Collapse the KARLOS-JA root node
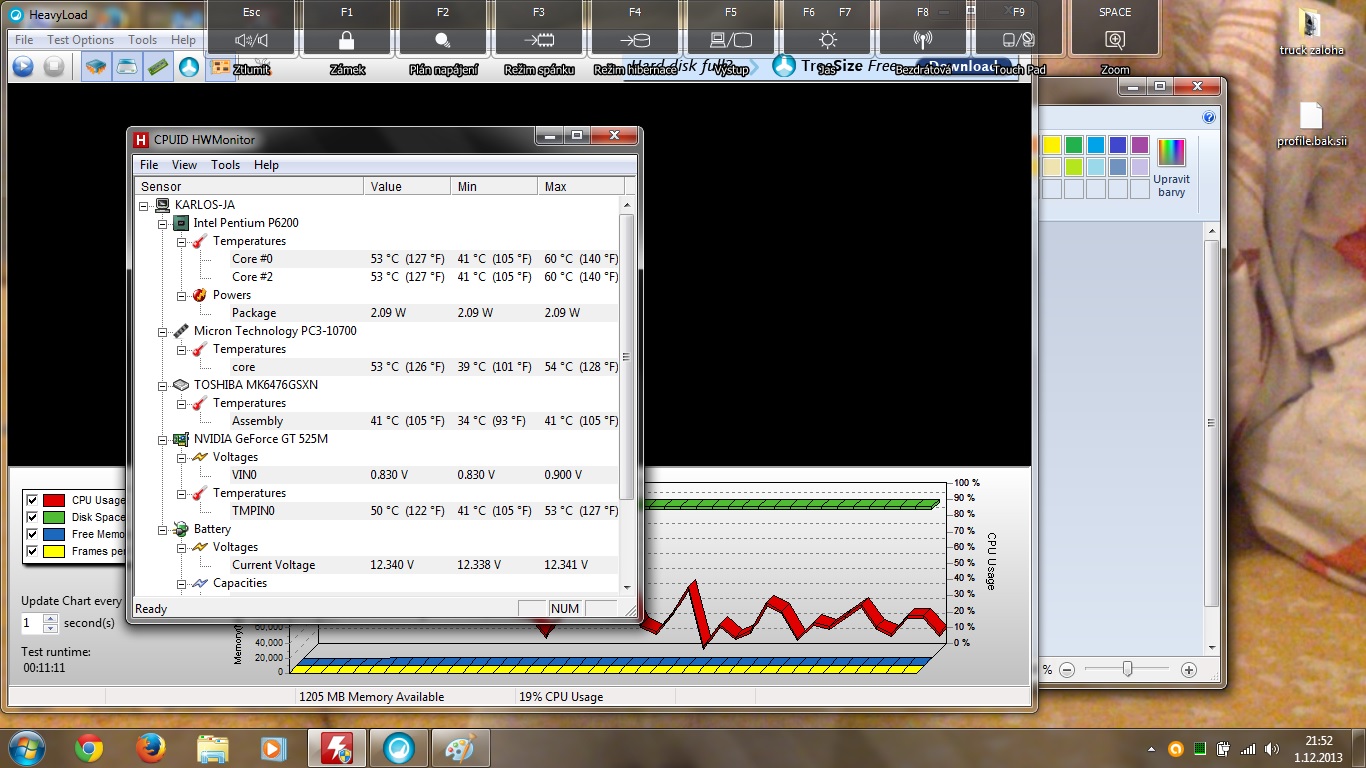 click(144, 205)
